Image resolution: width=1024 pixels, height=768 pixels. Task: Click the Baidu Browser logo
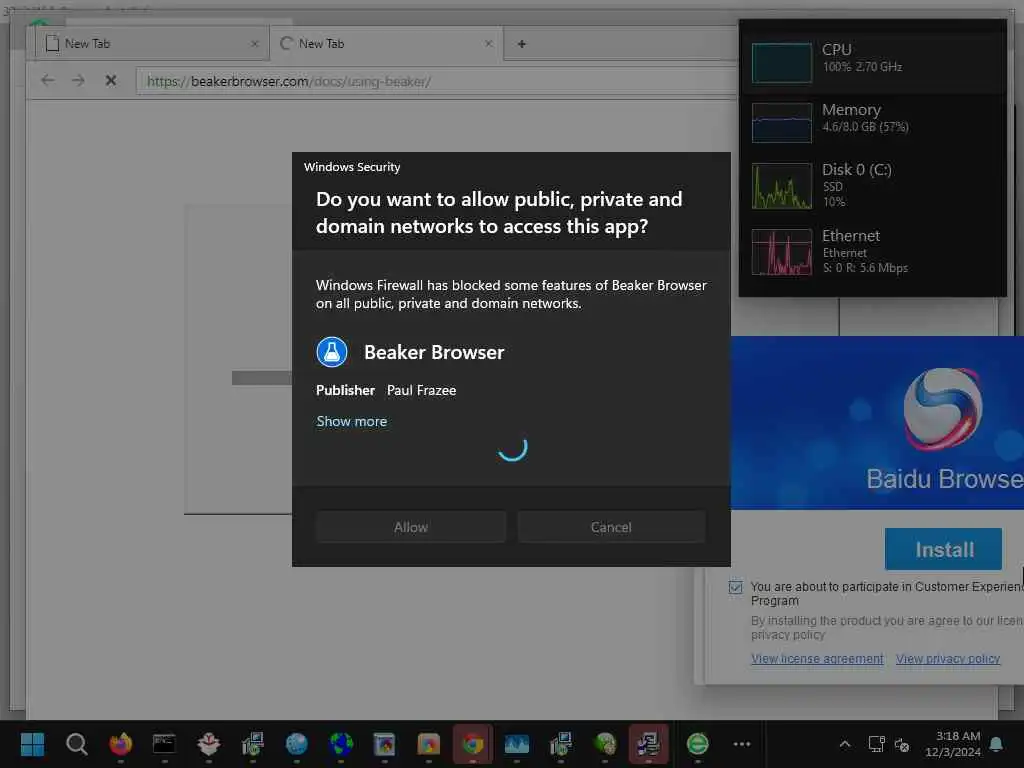pyautogui.click(x=942, y=409)
